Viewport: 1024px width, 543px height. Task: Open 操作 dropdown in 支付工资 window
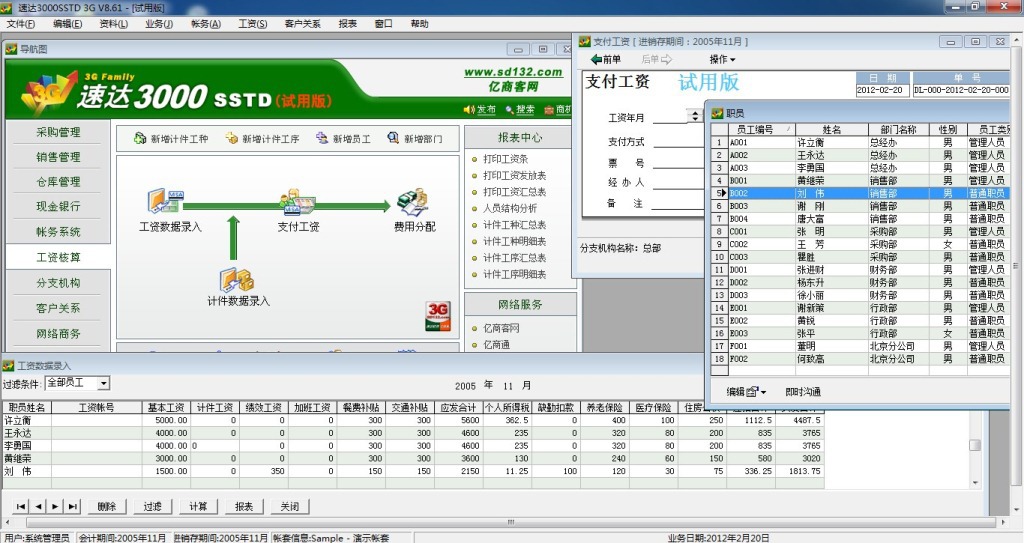click(722, 59)
